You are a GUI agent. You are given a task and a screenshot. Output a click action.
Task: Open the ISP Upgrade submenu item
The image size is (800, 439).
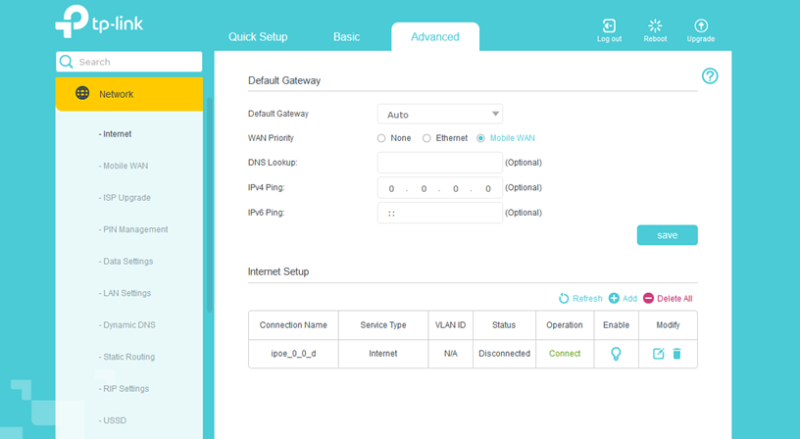coord(124,198)
